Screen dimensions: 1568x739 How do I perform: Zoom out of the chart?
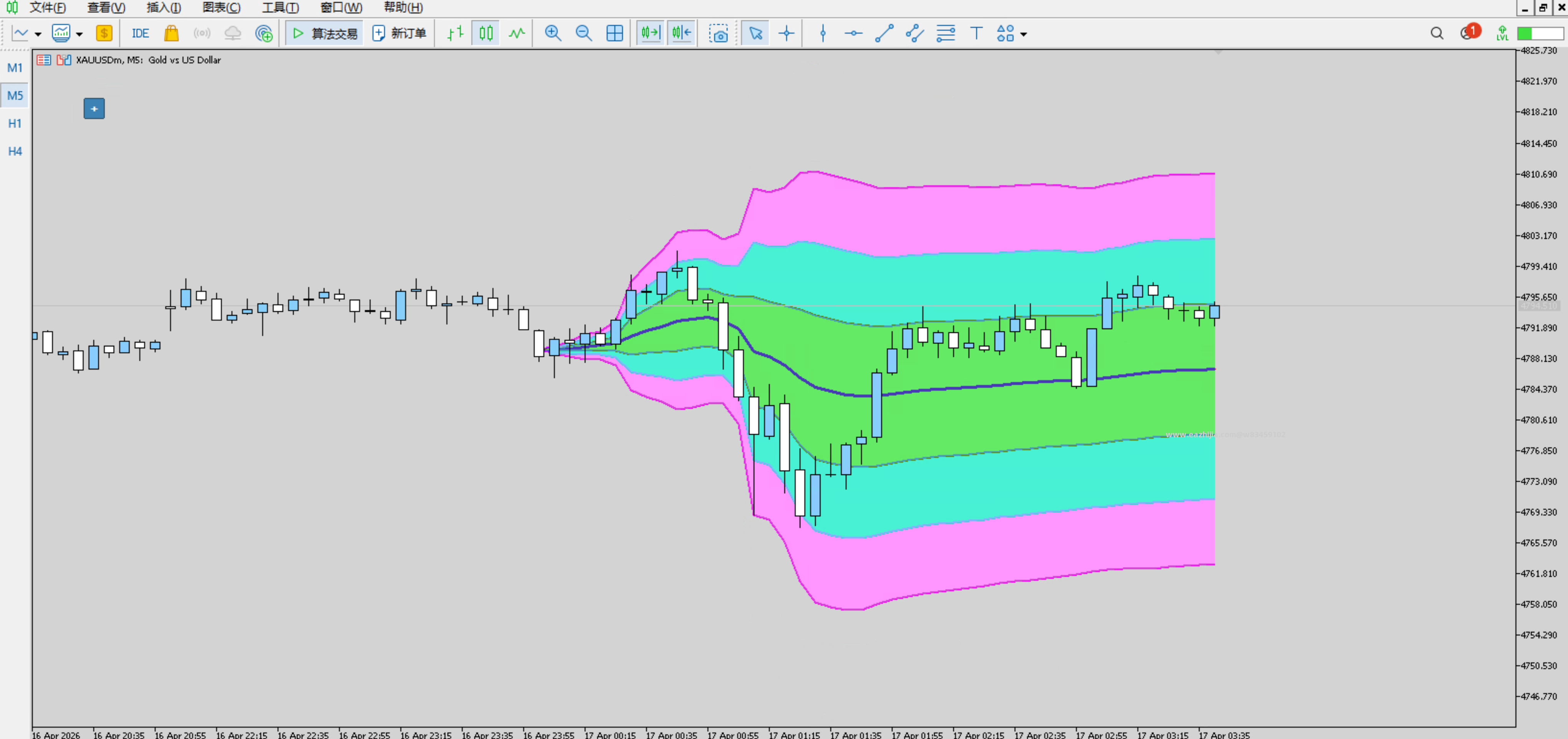(x=584, y=33)
